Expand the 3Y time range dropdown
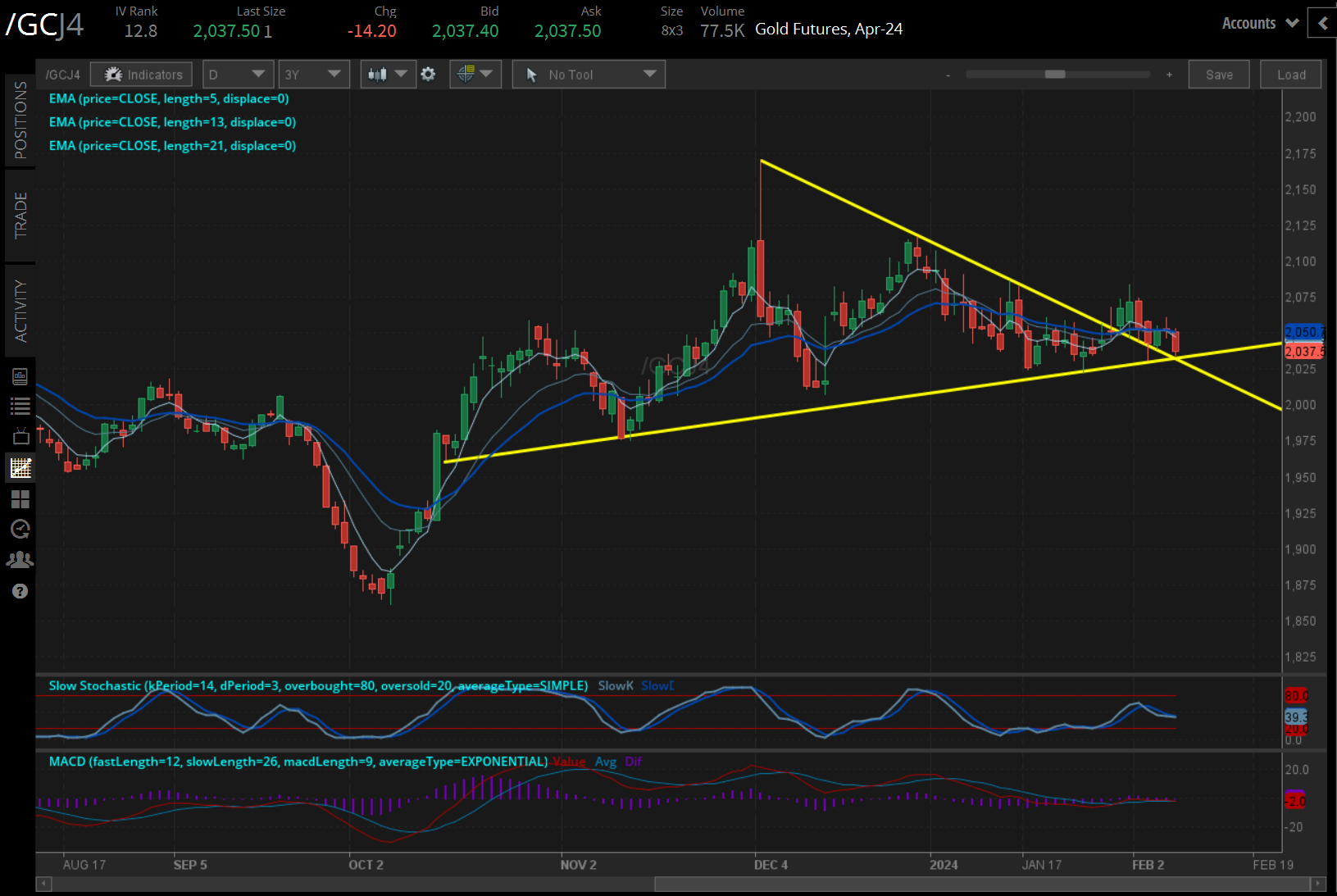The width and height of the screenshot is (1337, 896). pyautogui.click(x=314, y=74)
